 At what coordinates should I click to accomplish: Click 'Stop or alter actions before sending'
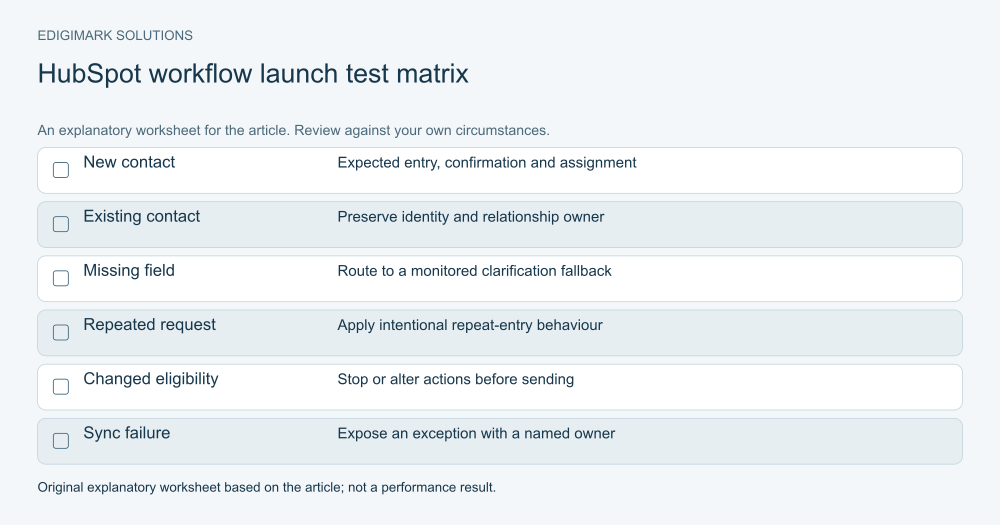coord(455,380)
